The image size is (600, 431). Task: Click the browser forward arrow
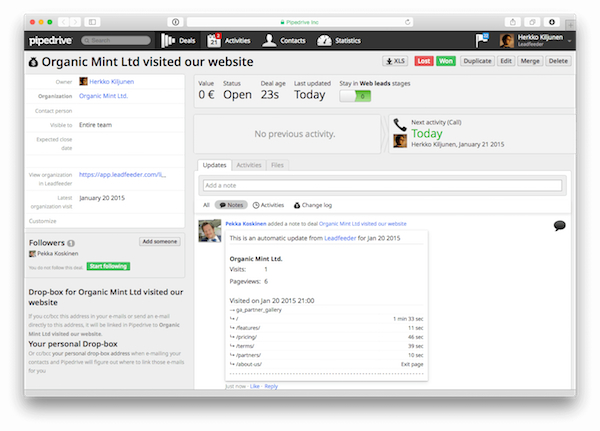[x=76, y=22]
